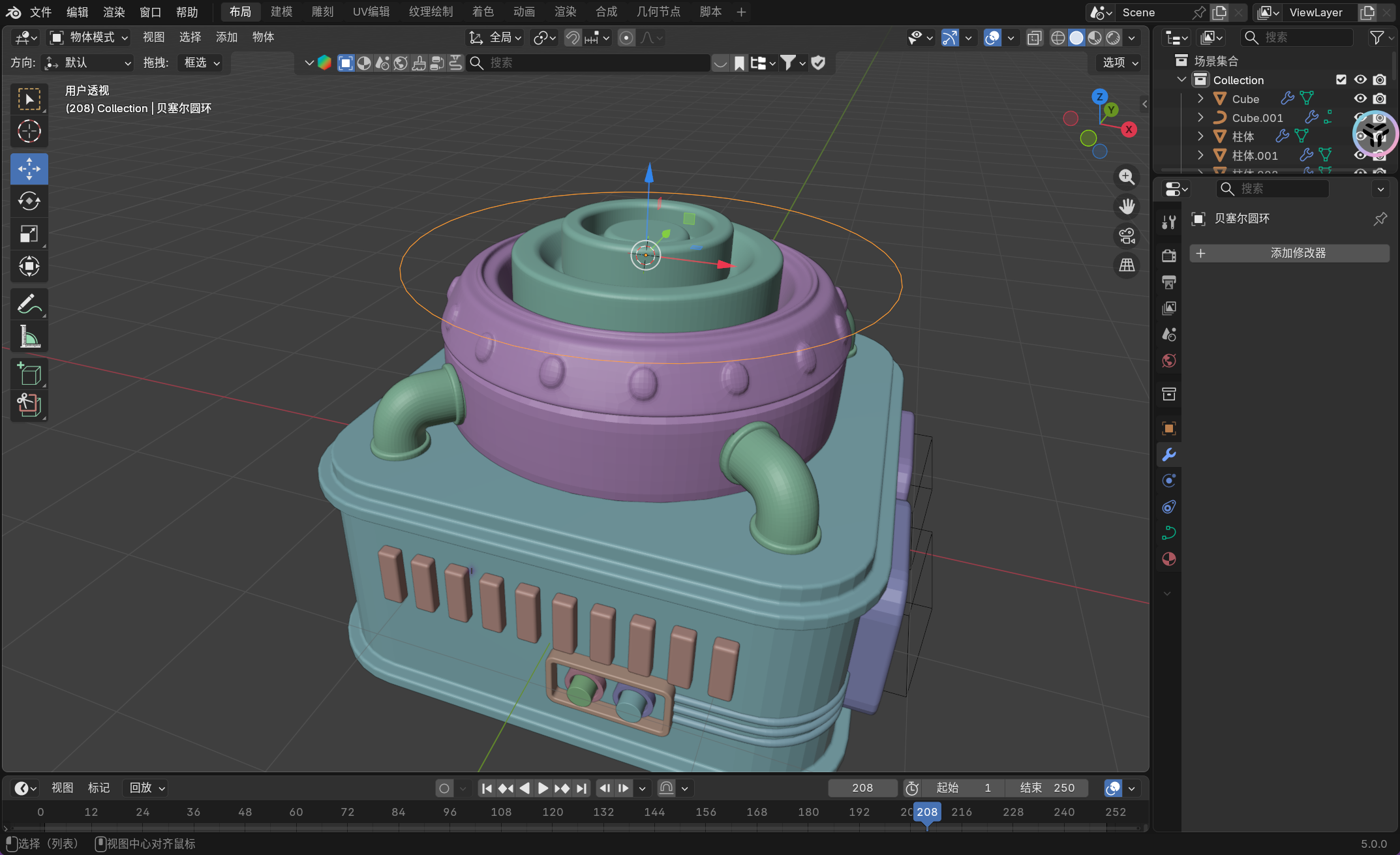Image resolution: width=1400 pixels, height=855 pixels.
Task: Switch to the 雕刻 workspace tab
Action: point(322,12)
